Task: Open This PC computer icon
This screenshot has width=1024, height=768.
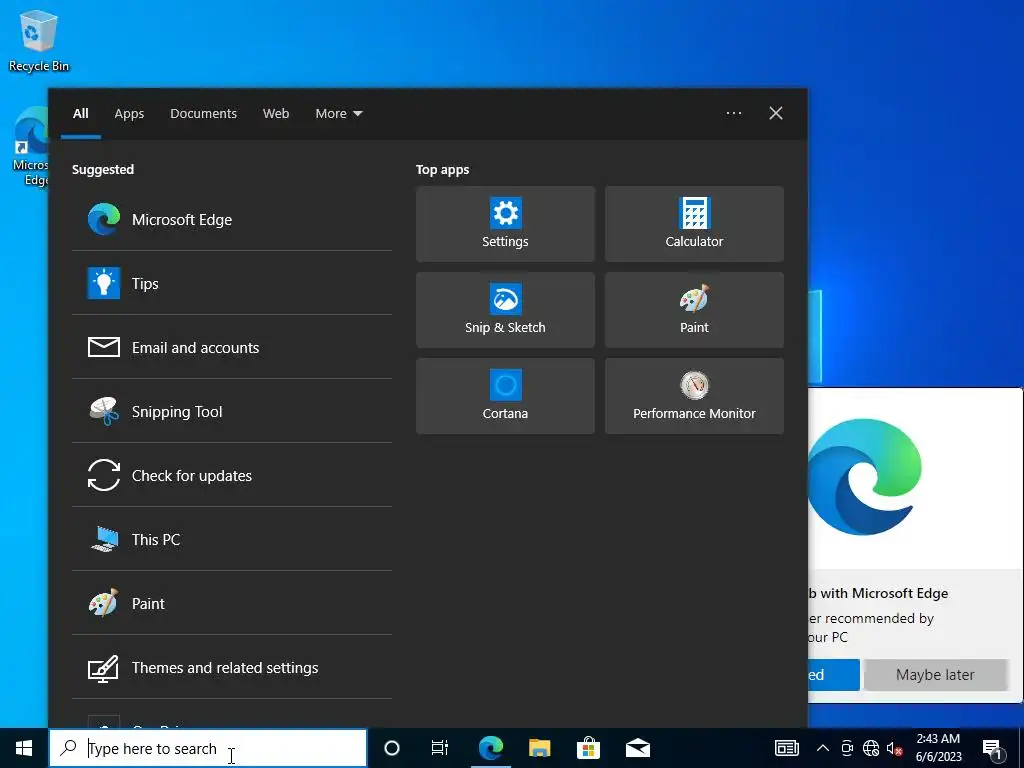Action: 104,539
